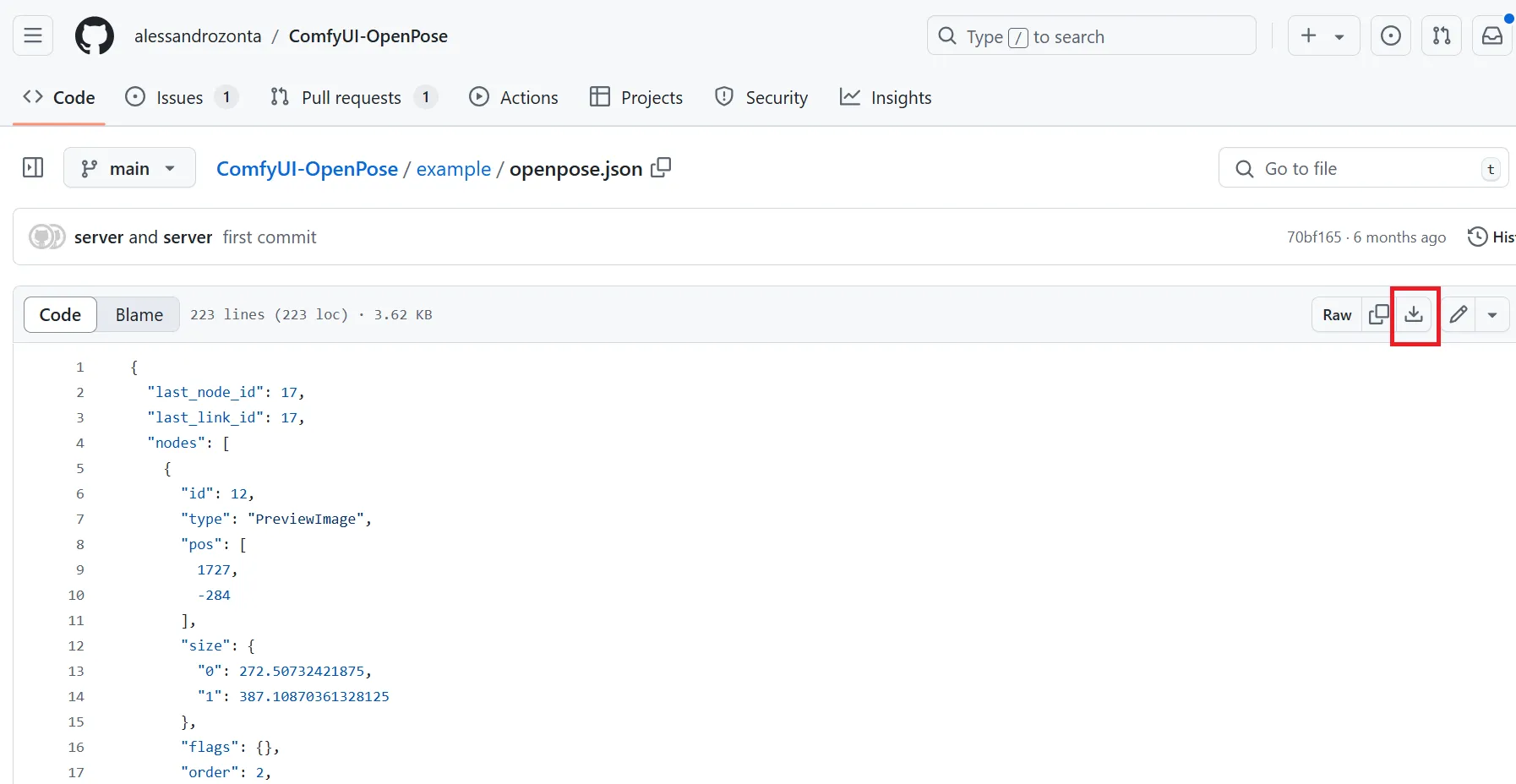
Task: Navigate to the example folder breadcrumb
Action: (454, 169)
